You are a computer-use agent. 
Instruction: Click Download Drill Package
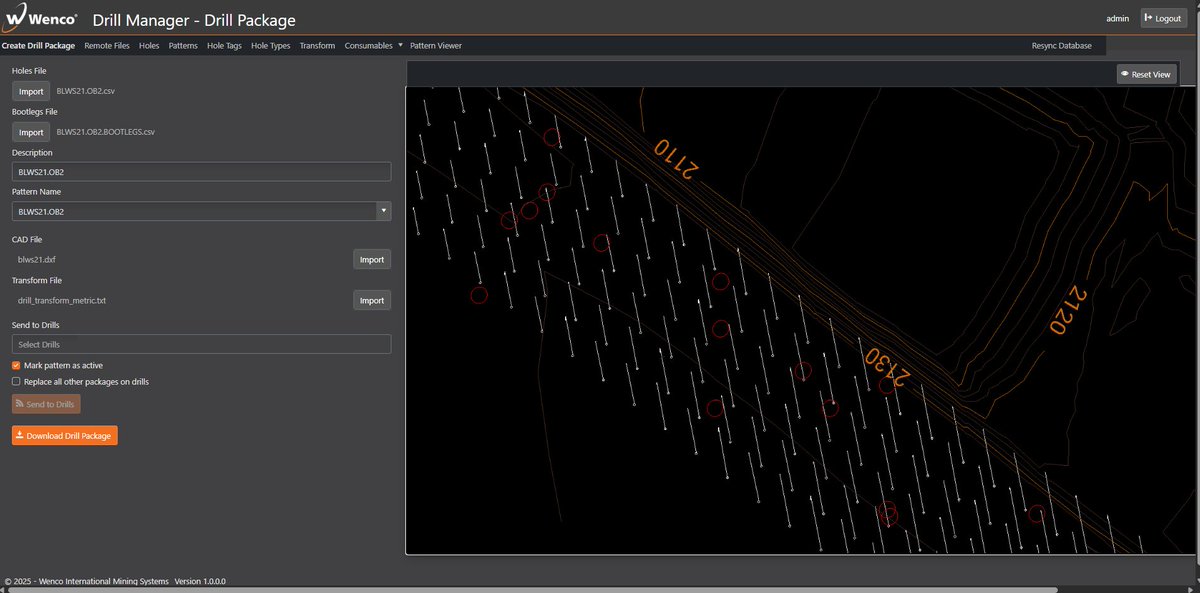coord(65,436)
